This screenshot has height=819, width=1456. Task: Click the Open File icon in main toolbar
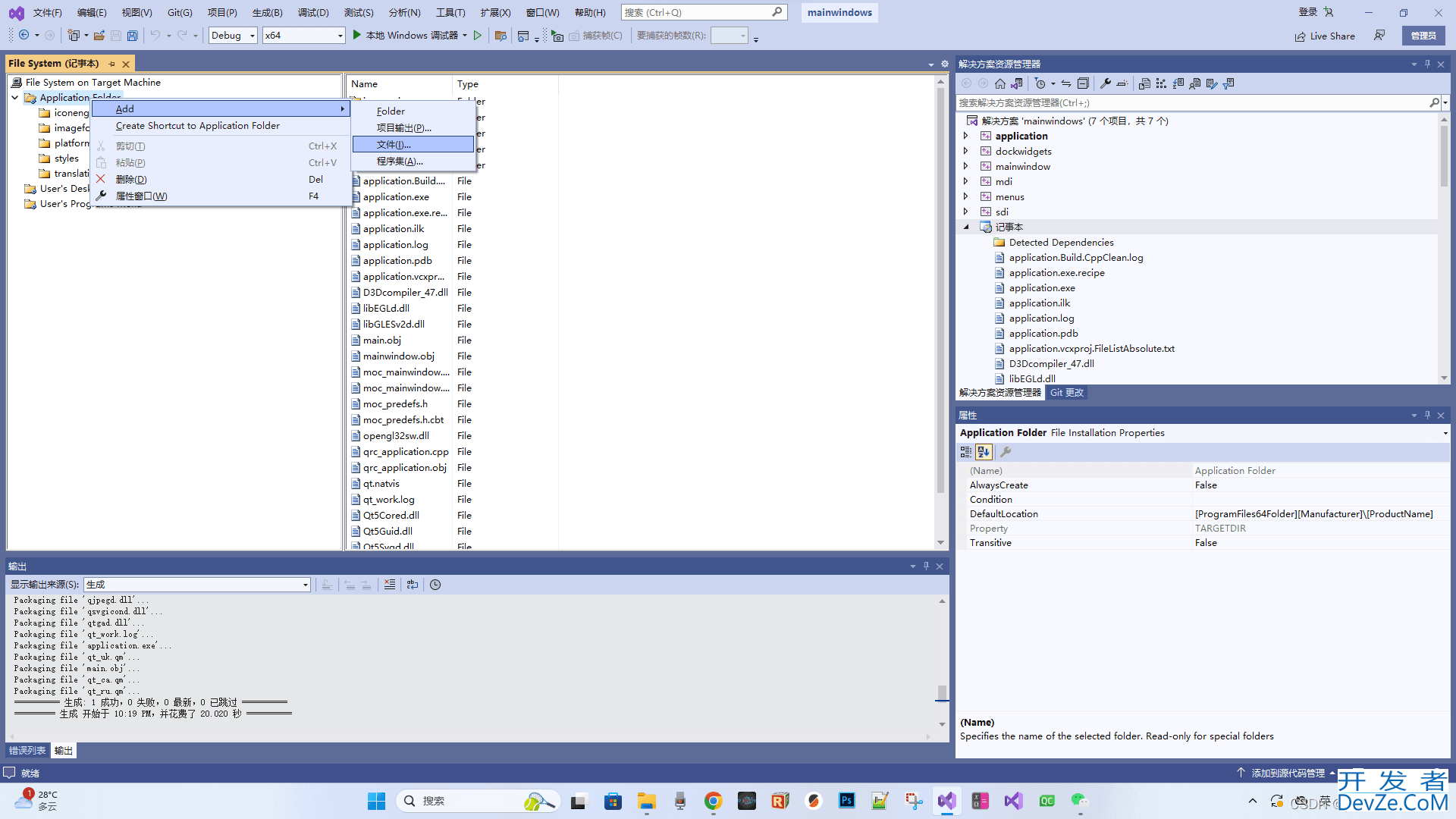pos(99,36)
